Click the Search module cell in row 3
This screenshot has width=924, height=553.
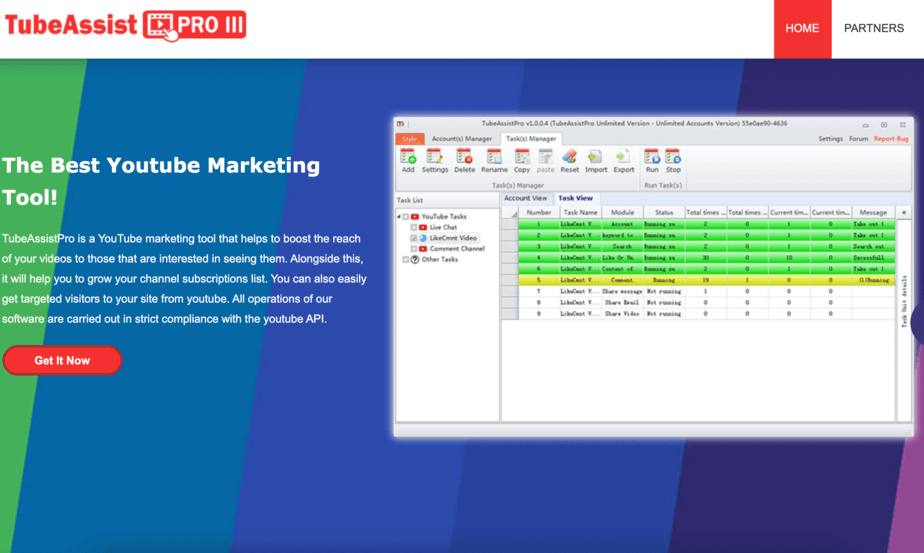coord(622,246)
